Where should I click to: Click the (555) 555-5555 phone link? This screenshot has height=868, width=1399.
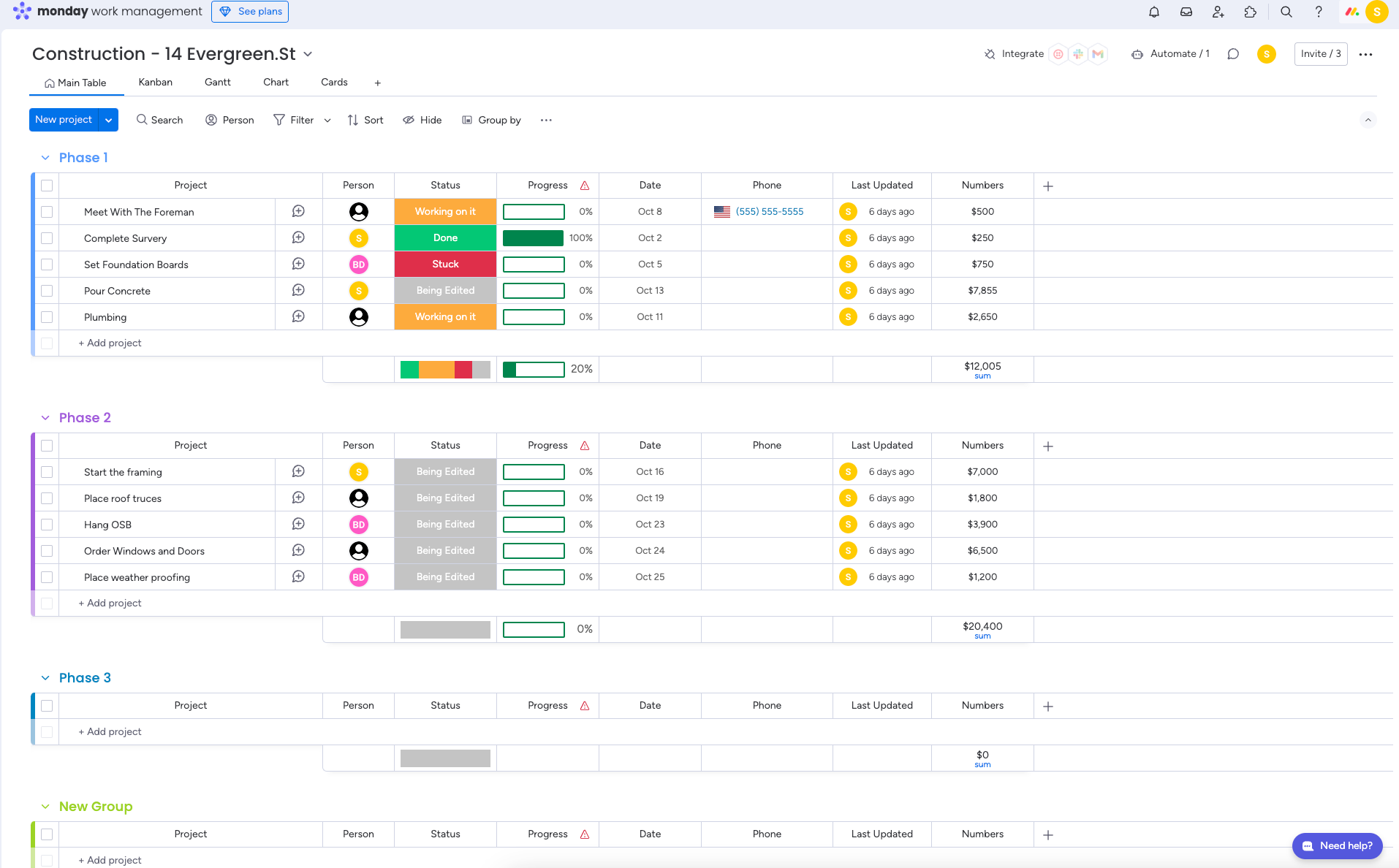(770, 212)
